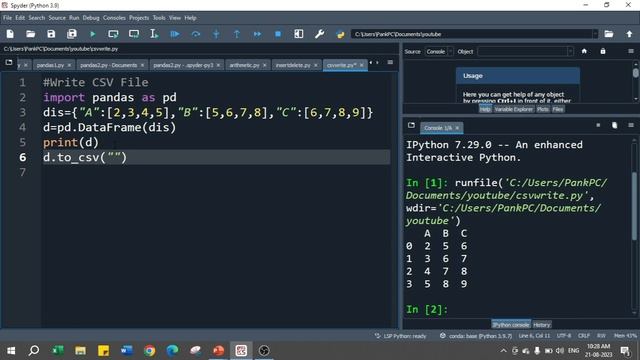Viewport: 640px width, 360px height.
Task: Open Preferences wrench icon
Action: (x=320, y=34)
